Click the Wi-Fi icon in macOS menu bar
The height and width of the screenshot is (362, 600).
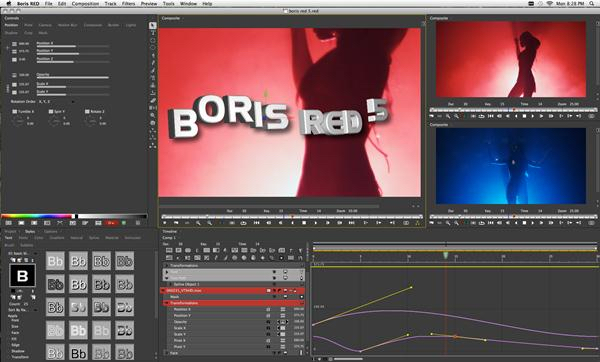click(550, 3)
